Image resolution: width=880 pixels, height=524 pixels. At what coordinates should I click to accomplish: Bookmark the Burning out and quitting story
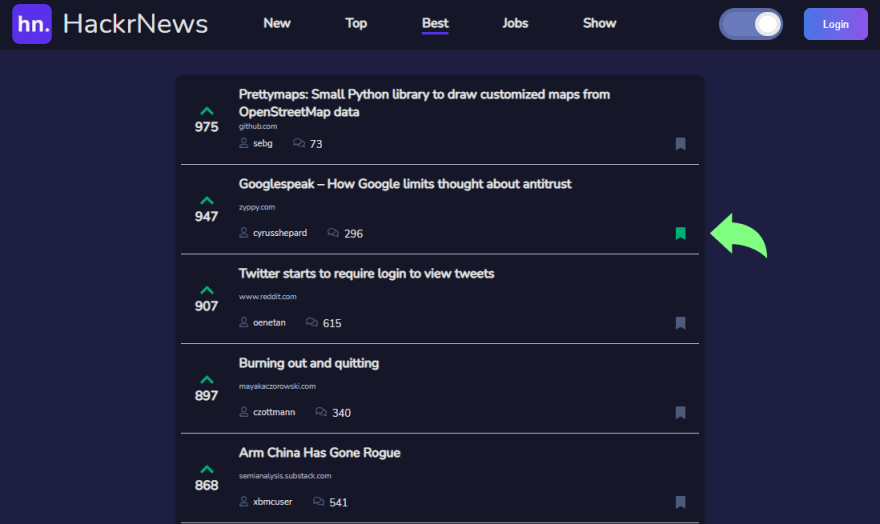(x=680, y=413)
